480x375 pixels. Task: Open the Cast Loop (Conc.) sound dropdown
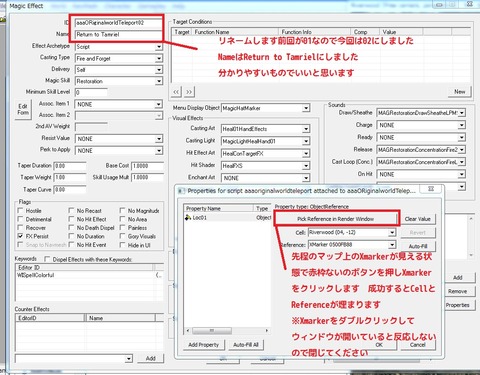click(462, 162)
